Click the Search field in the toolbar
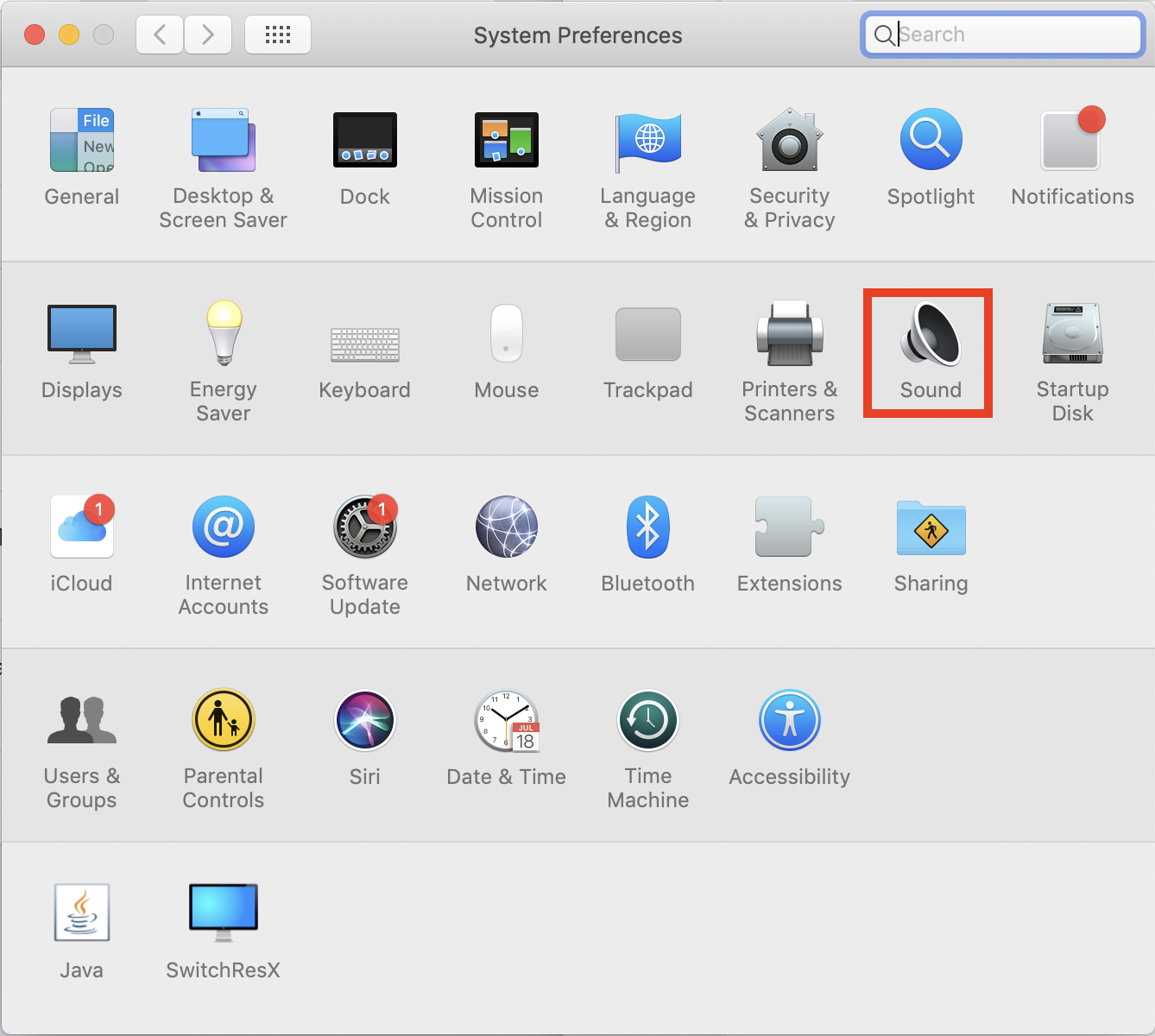The height and width of the screenshot is (1036, 1155). tap(1003, 35)
